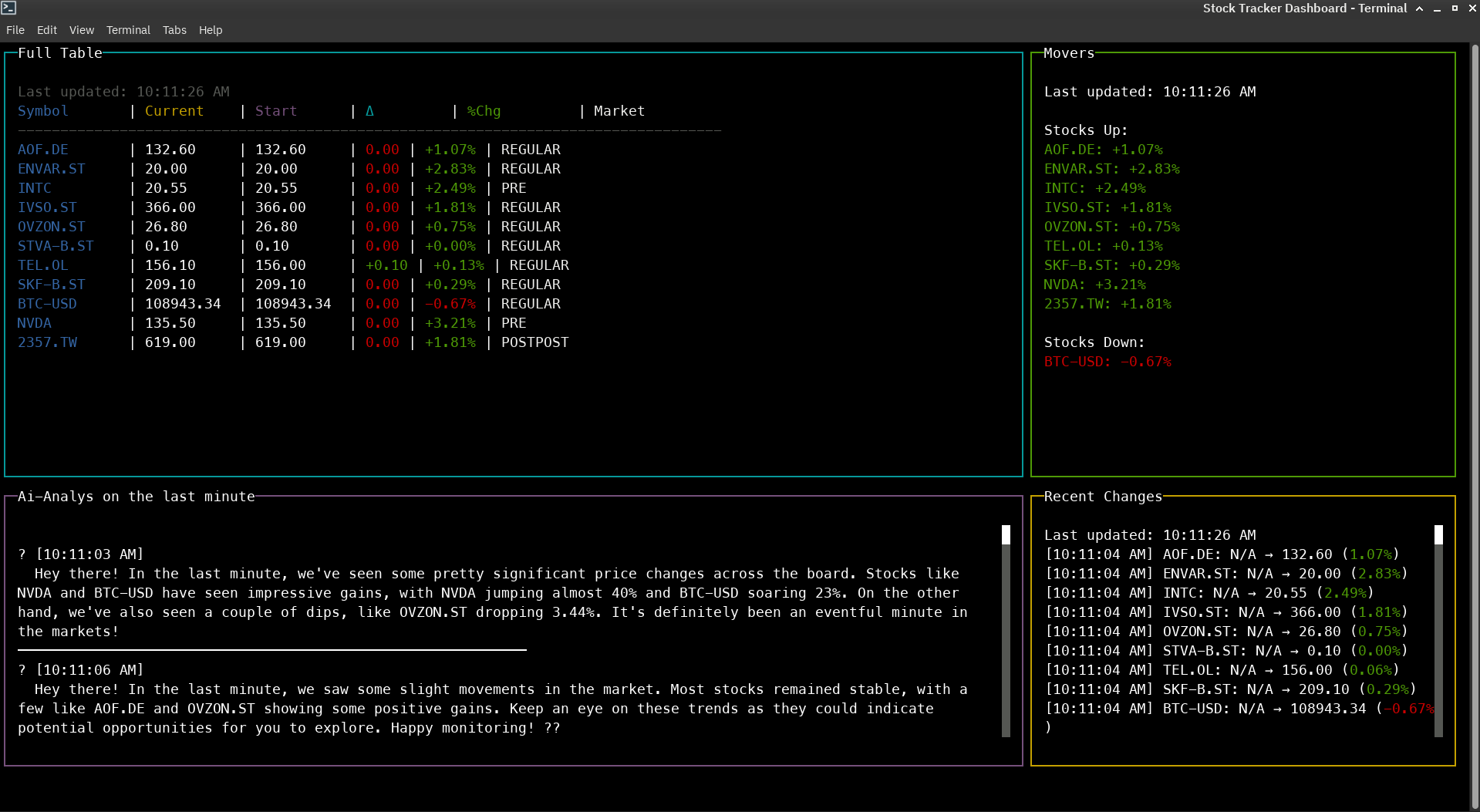Image resolution: width=1480 pixels, height=812 pixels.
Task: Click the AI analysis timestamp 10:11:06 AM
Action: 89,670
